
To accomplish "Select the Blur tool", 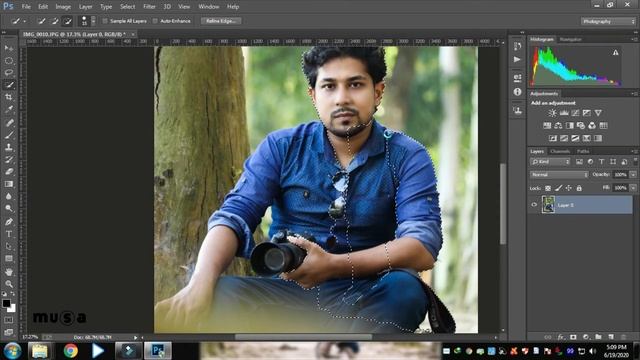I will coord(9,196).
